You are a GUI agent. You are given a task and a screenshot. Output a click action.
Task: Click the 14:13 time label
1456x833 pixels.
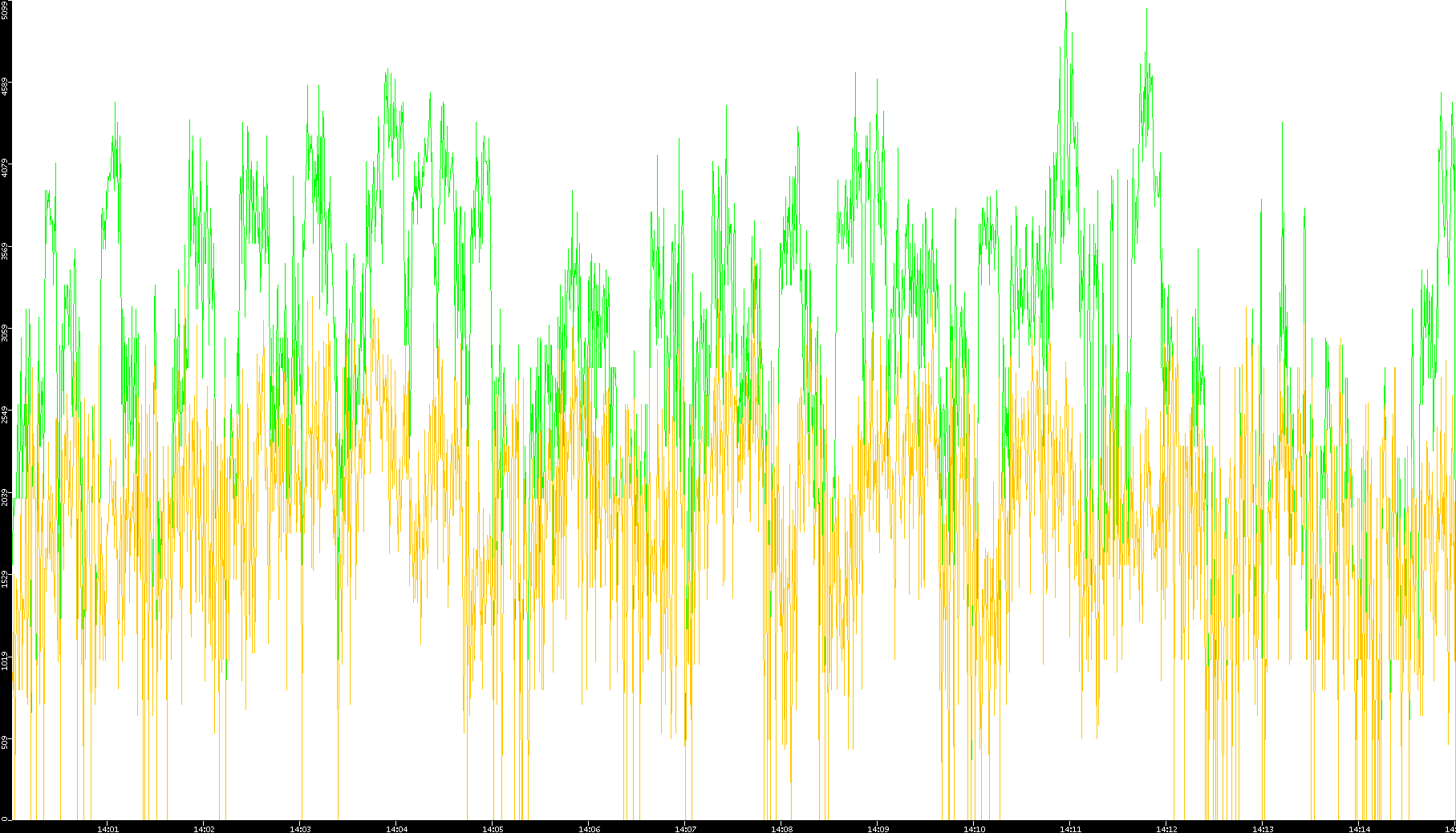[1263, 828]
